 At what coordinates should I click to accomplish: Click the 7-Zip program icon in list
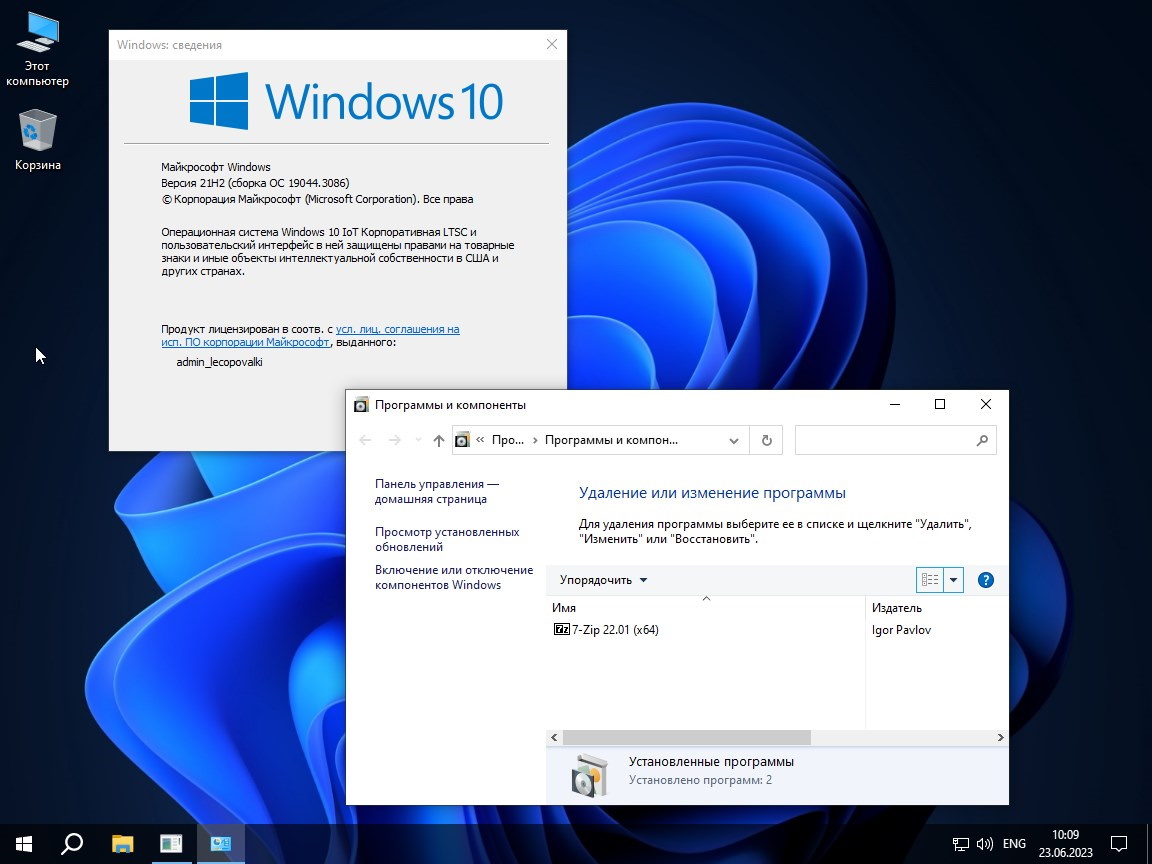561,630
